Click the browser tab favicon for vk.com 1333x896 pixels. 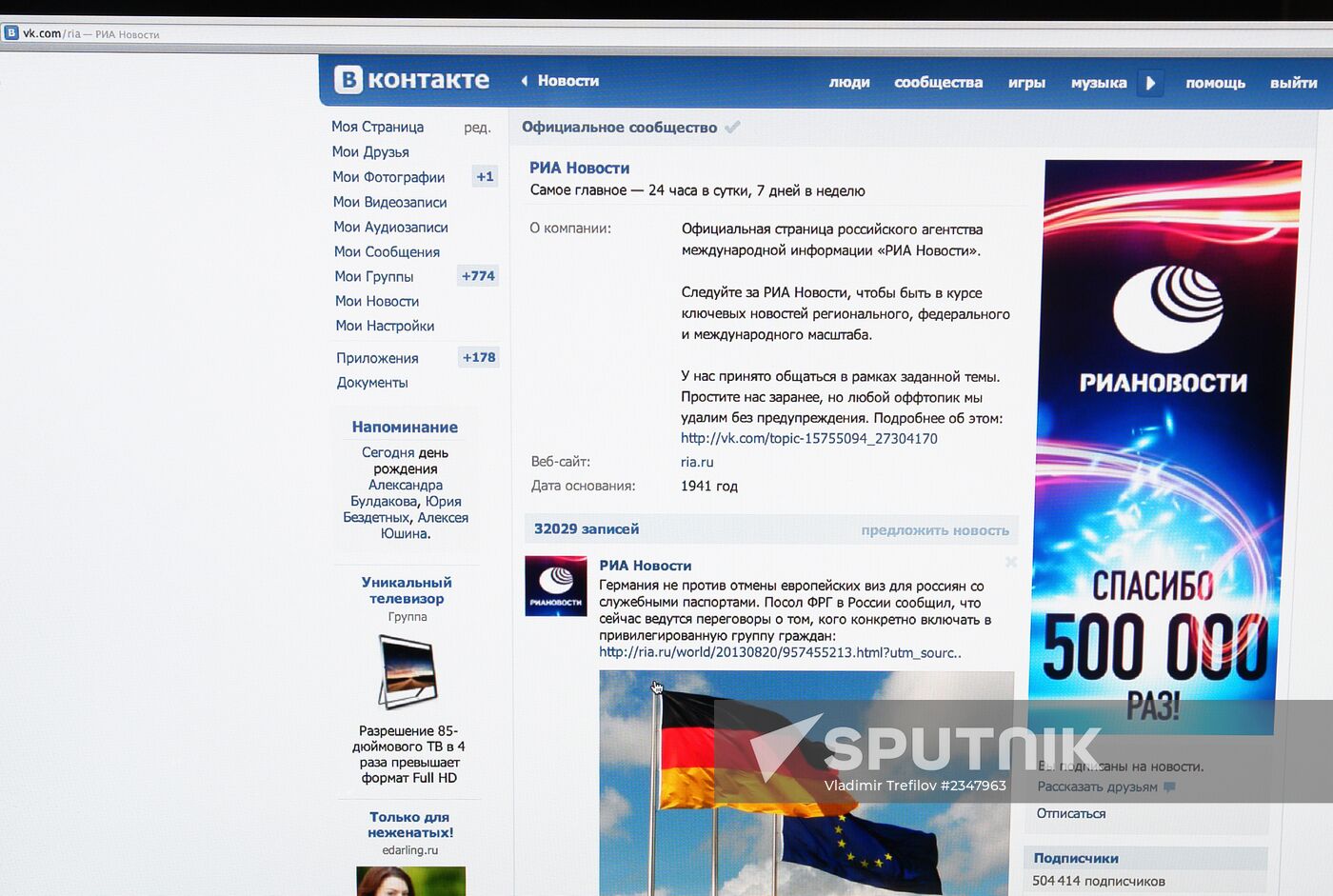pyautogui.click(x=11, y=32)
